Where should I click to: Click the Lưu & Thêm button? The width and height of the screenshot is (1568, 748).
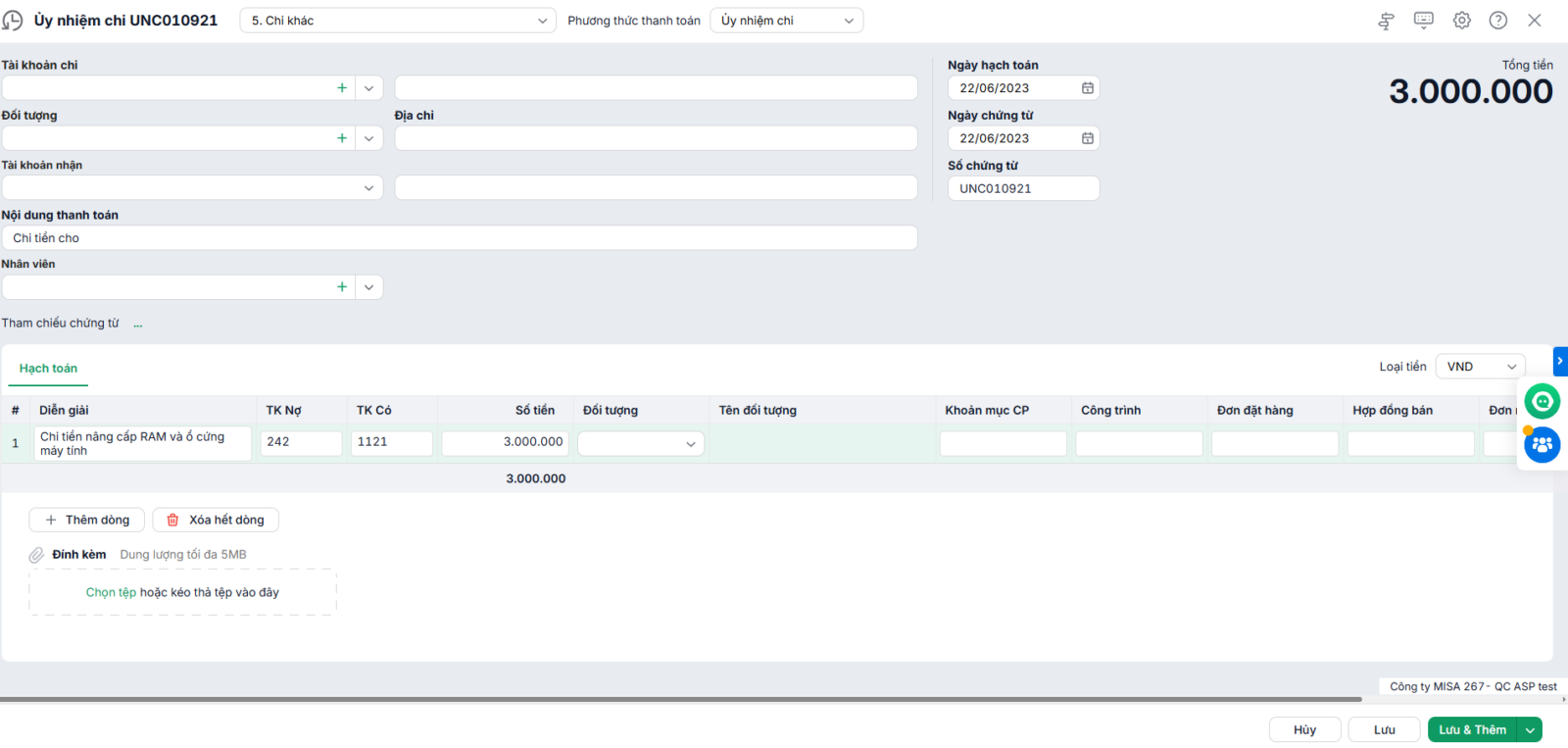[x=1472, y=730]
